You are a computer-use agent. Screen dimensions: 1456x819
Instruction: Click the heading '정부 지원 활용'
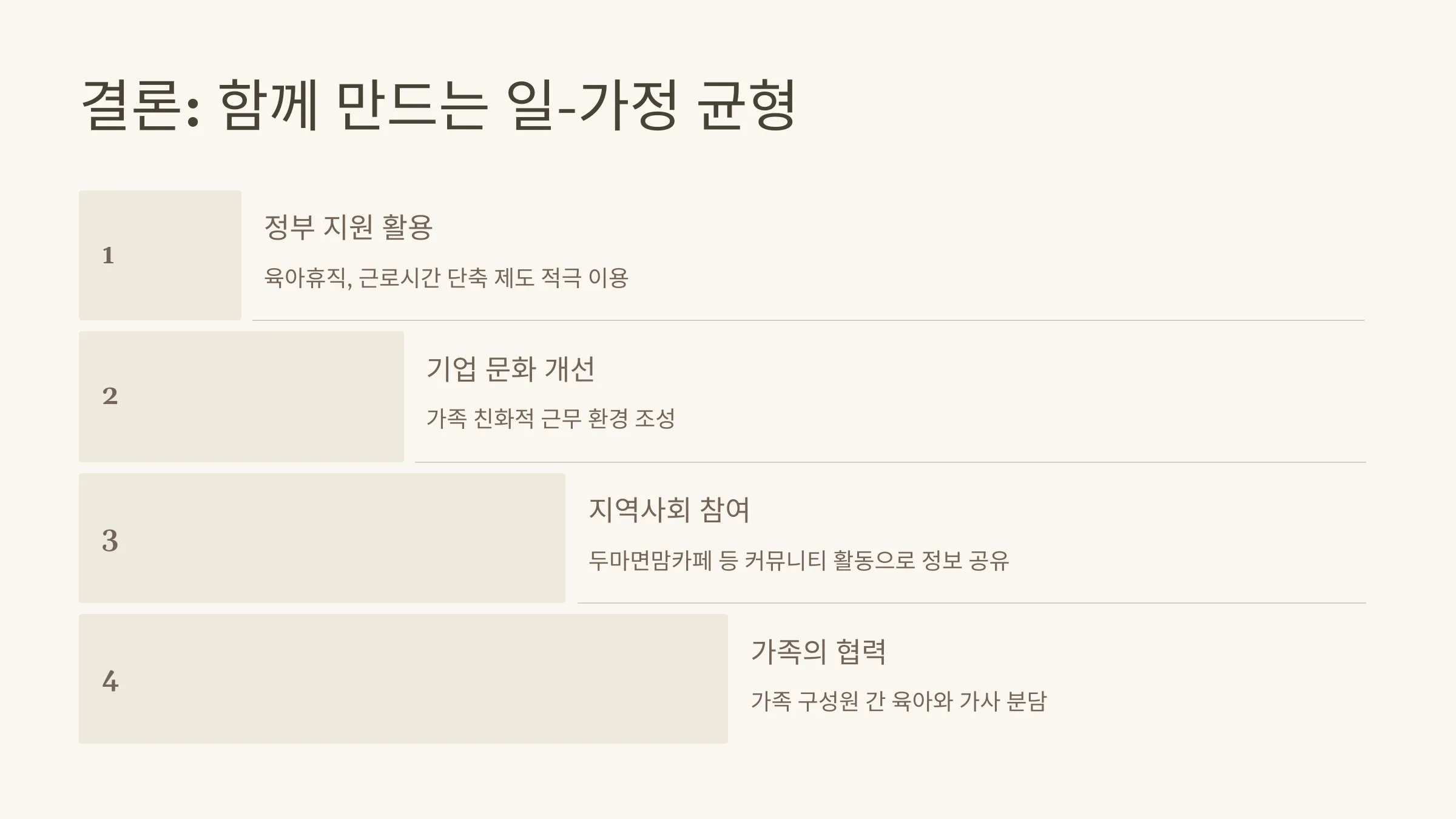click(348, 227)
